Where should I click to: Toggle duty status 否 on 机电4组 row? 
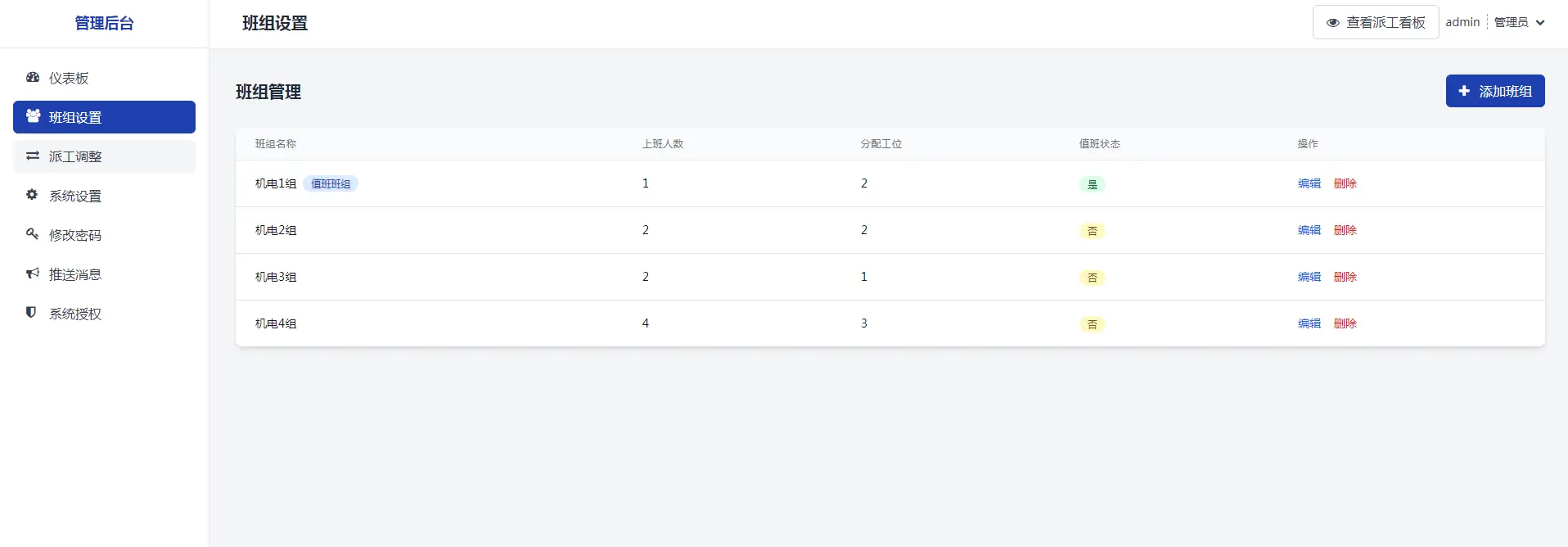pyautogui.click(x=1092, y=324)
